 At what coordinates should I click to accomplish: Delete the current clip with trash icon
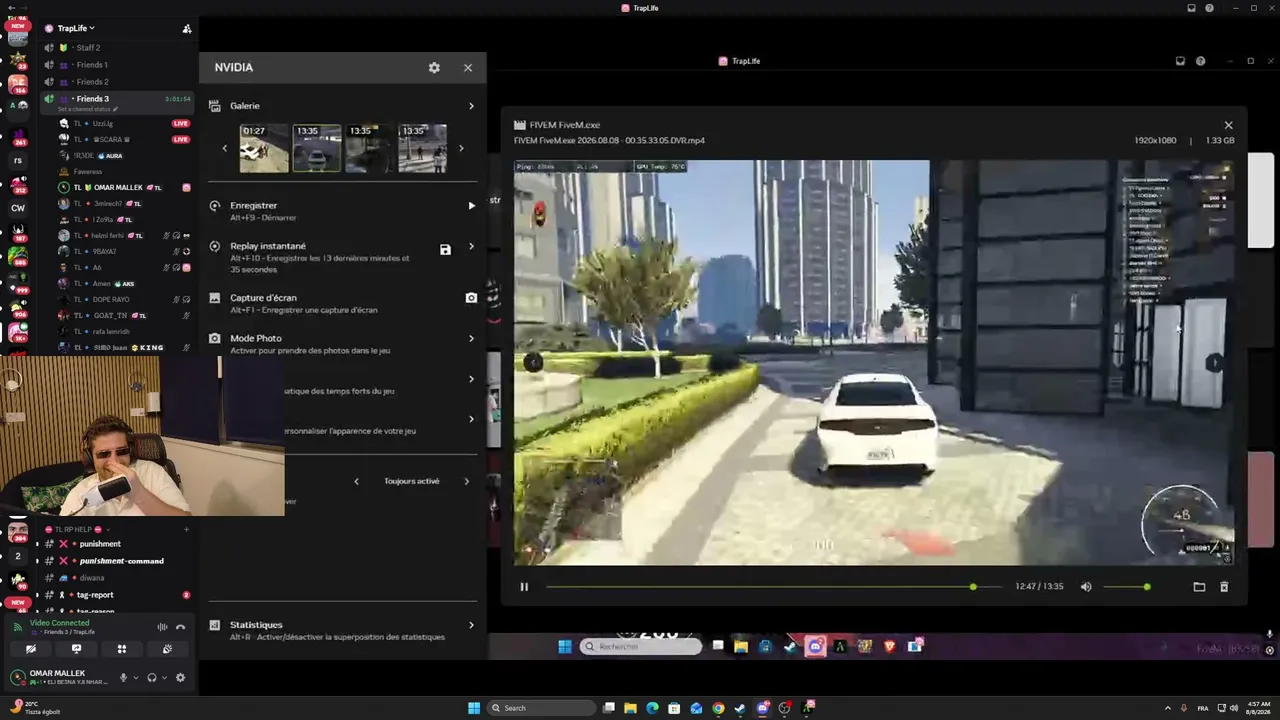(x=1224, y=587)
